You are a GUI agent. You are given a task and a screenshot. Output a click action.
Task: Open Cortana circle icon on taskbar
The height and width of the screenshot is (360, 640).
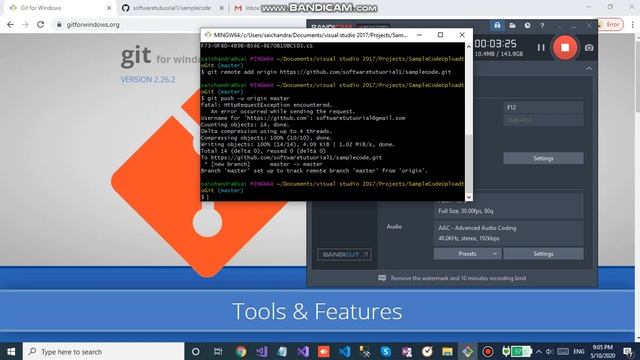(x=196, y=351)
